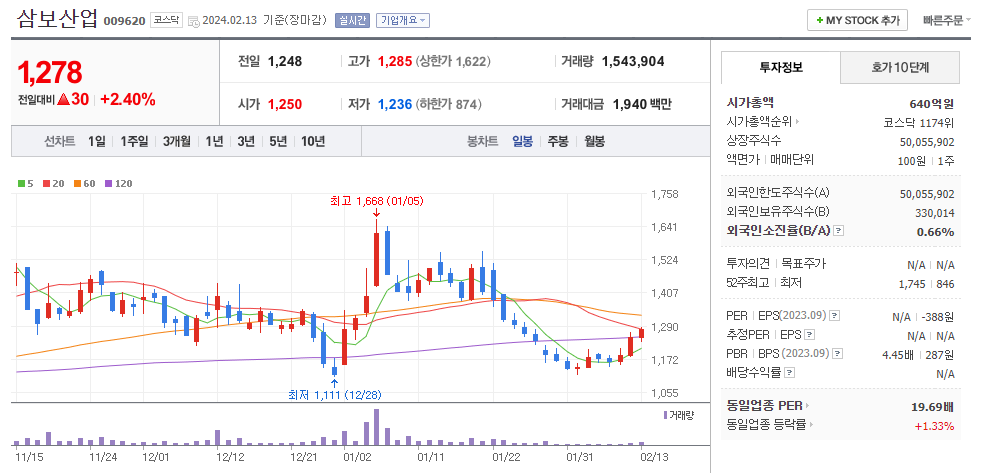
Task: Open the 동일업종 등락률 link
Action: tap(770, 425)
